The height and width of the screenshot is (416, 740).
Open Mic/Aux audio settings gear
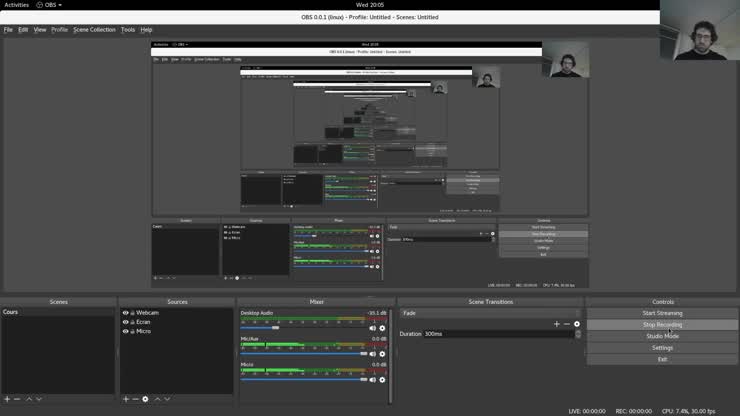point(382,354)
